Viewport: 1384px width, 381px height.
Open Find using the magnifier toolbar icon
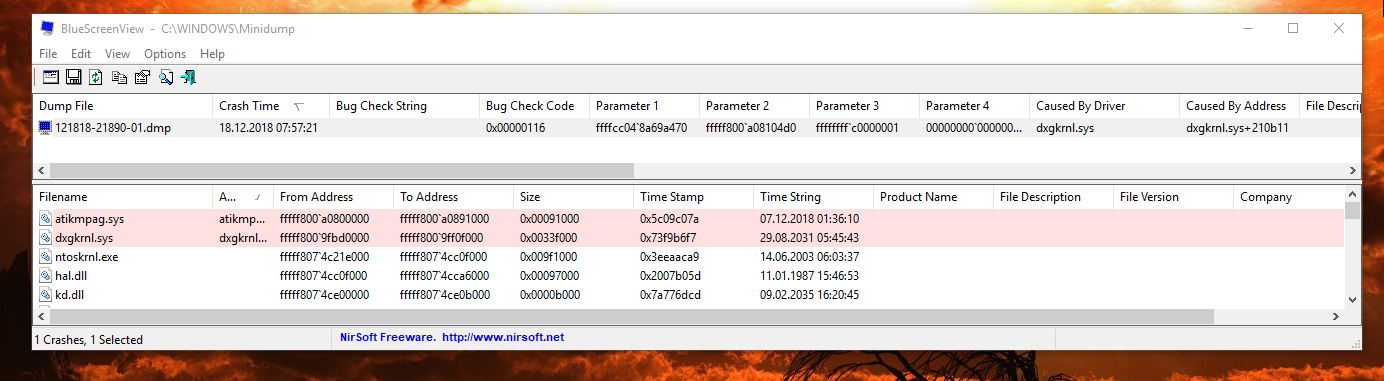click(165, 77)
